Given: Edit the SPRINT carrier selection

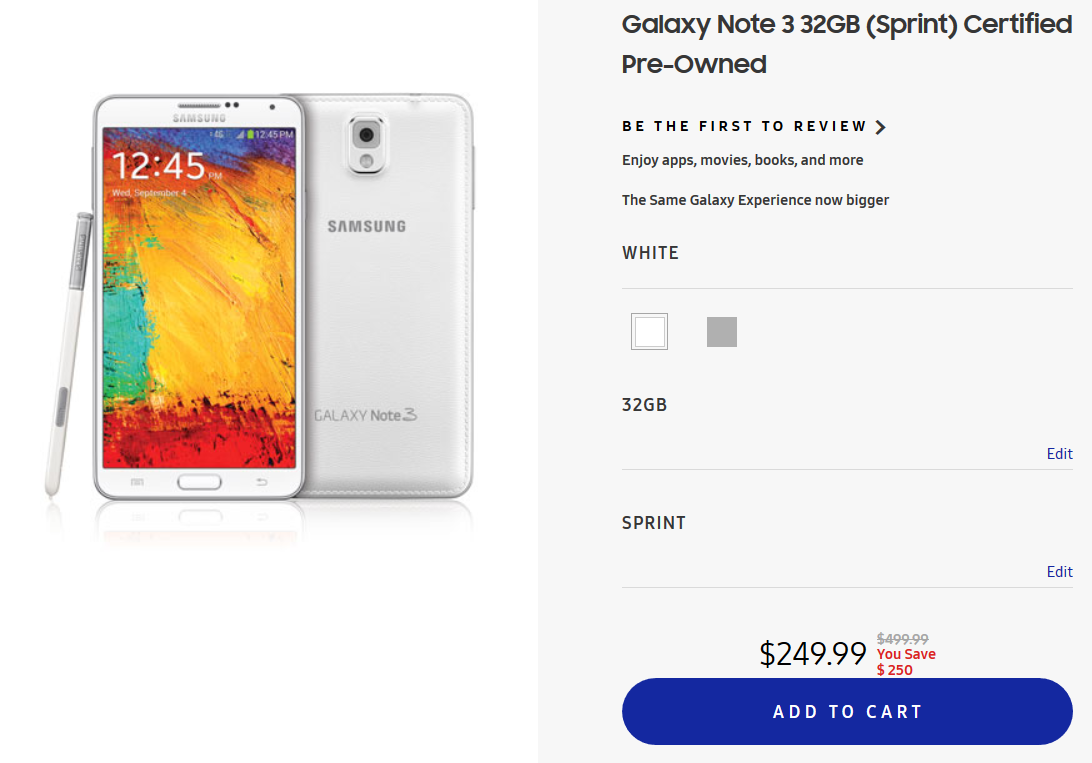Looking at the screenshot, I should (x=1059, y=571).
